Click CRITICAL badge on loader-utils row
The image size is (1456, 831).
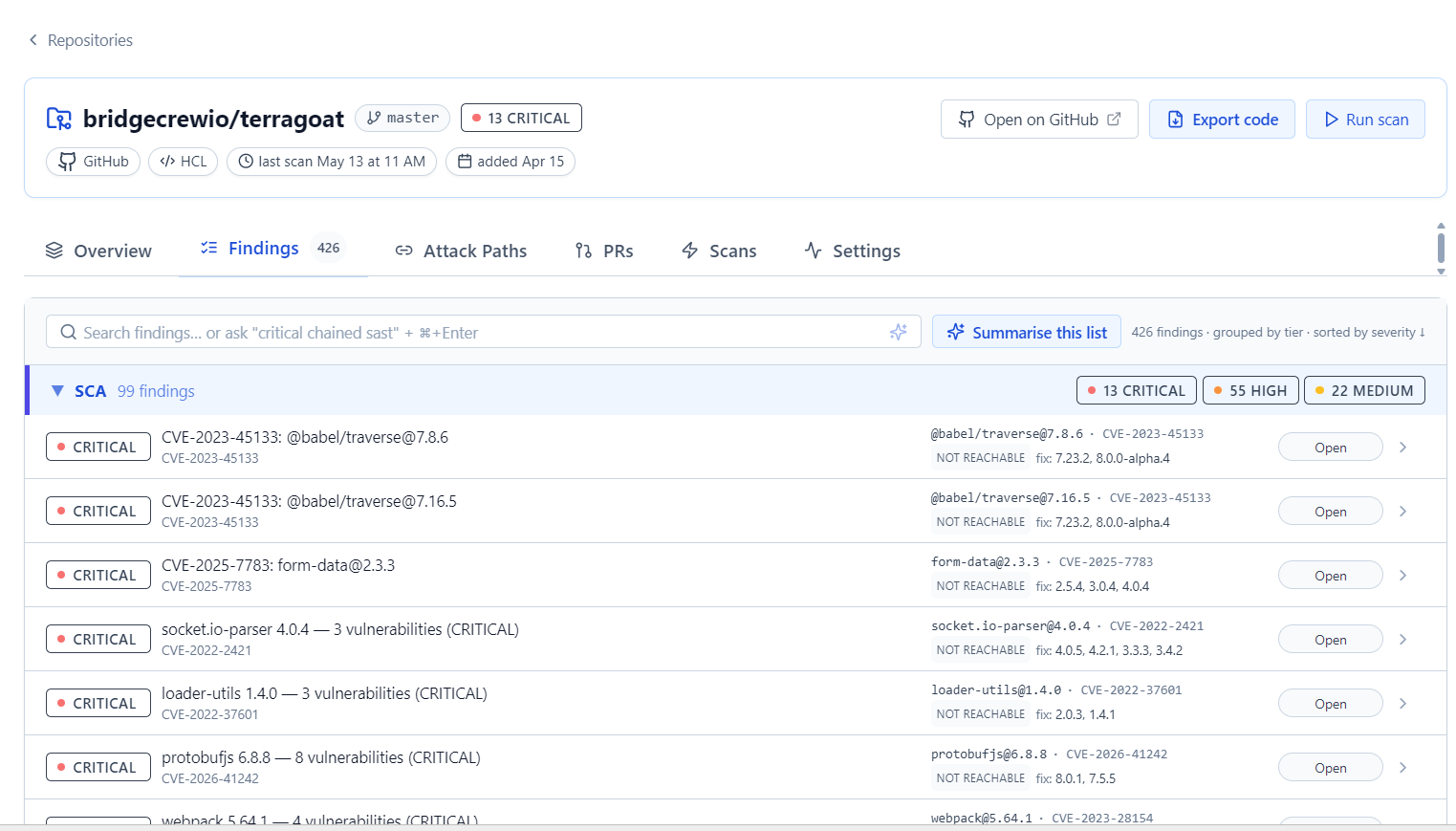click(98, 703)
